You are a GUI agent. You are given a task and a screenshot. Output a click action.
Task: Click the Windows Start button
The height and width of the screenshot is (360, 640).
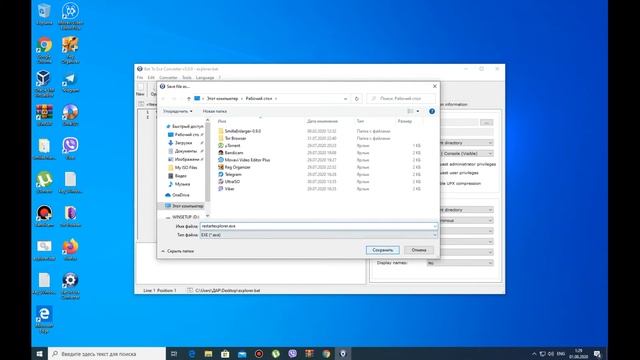[x=40, y=353]
